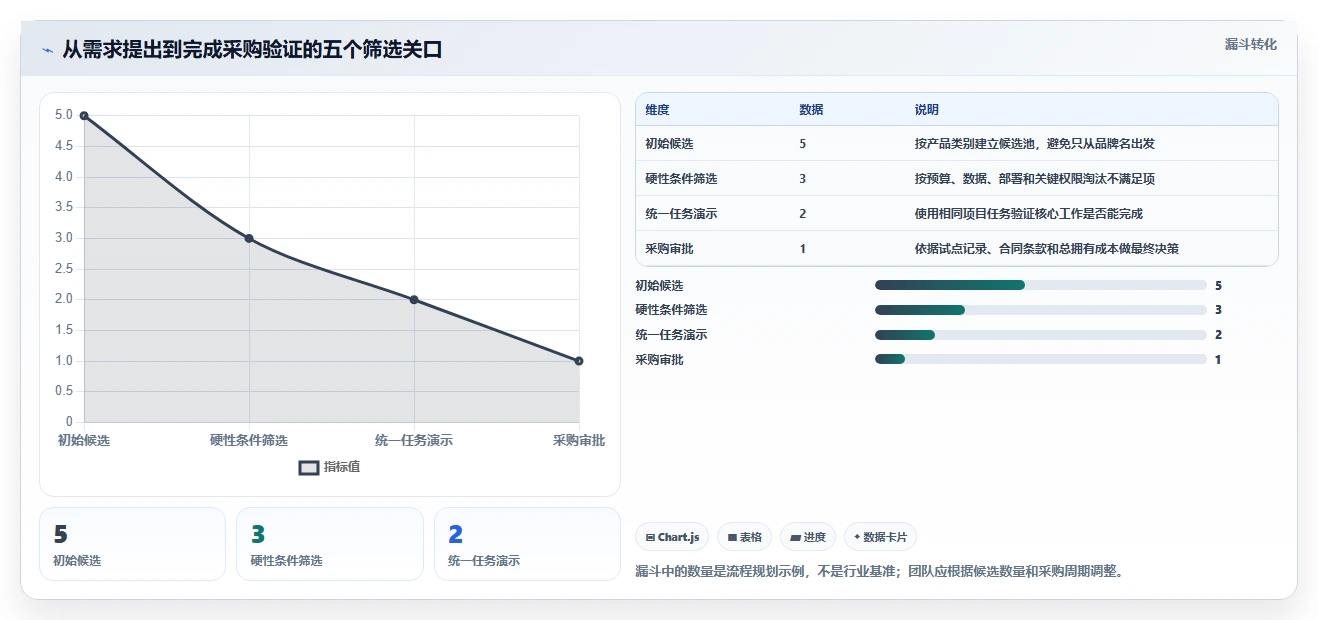The height and width of the screenshot is (620, 1318).
Task: Click the 数据 table column header
Action: tap(812, 110)
